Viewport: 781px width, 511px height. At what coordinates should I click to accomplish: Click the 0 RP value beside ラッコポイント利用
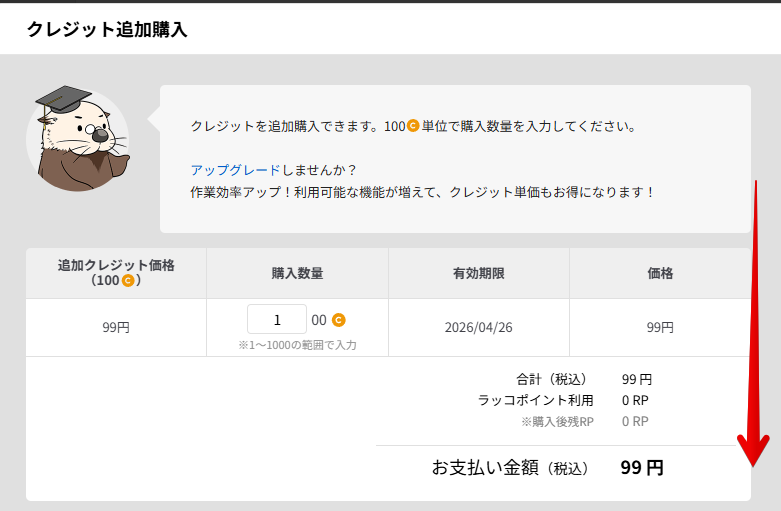(x=635, y=400)
